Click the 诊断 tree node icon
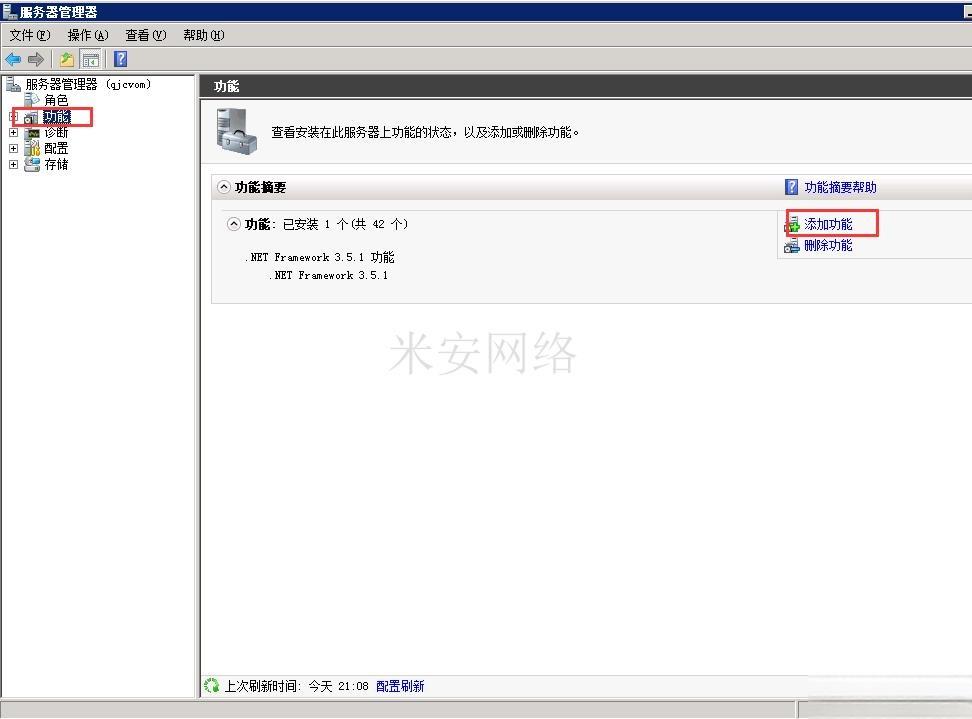The height and width of the screenshot is (719, 972). (32, 133)
